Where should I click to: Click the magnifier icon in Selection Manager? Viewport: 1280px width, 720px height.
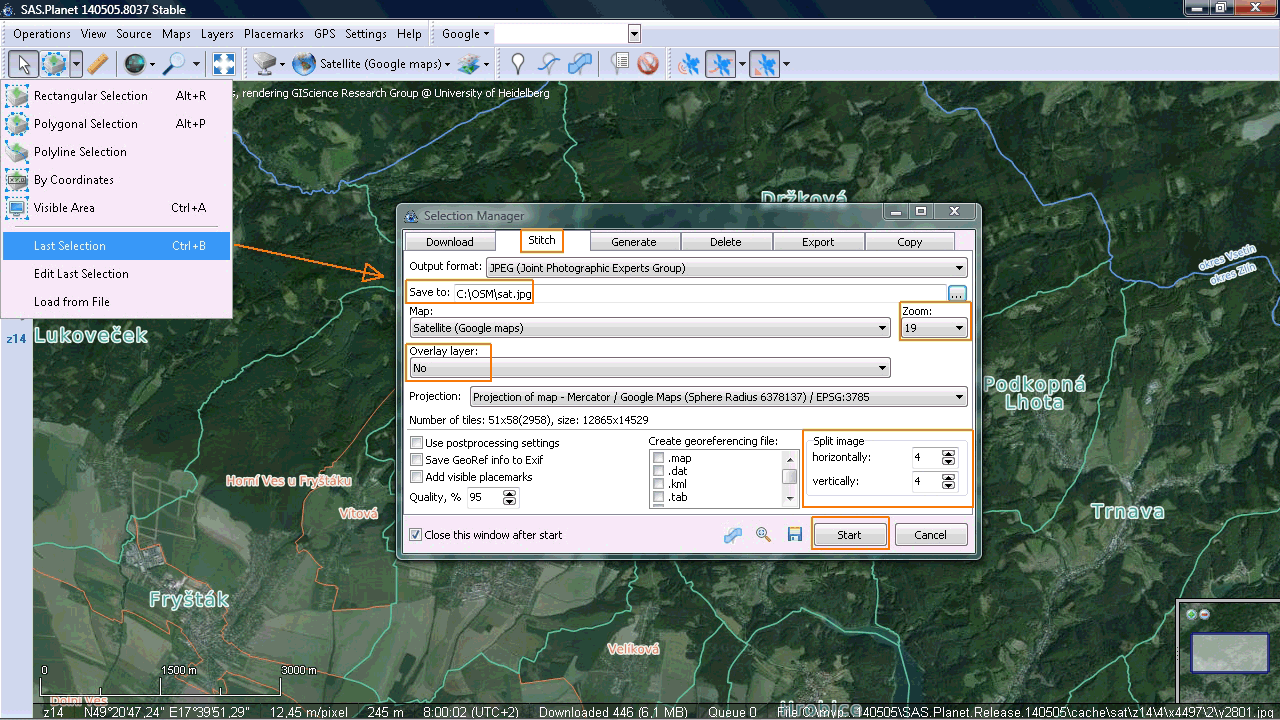point(763,535)
